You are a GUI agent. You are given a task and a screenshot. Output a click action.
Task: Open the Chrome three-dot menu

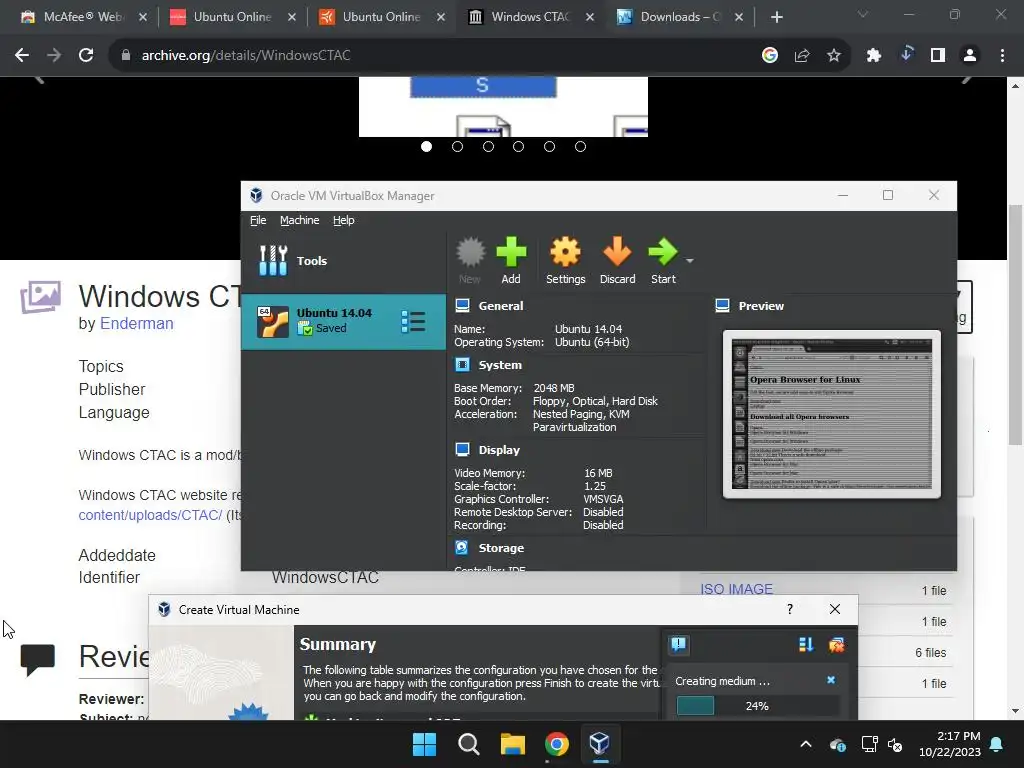pyautogui.click(x=1002, y=56)
